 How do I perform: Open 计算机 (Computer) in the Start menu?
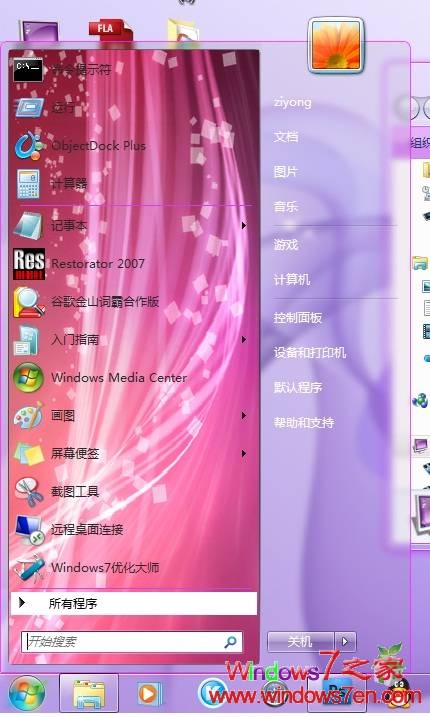click(292, 279)
